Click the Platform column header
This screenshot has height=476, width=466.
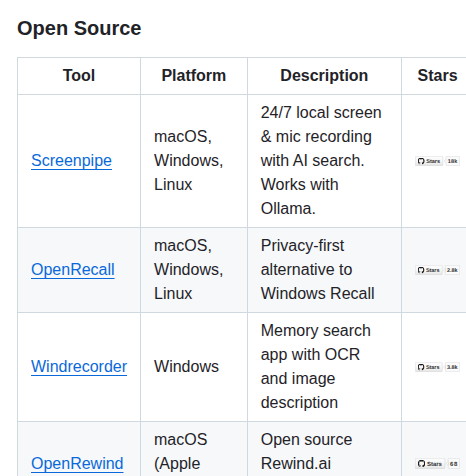(194, 76)
